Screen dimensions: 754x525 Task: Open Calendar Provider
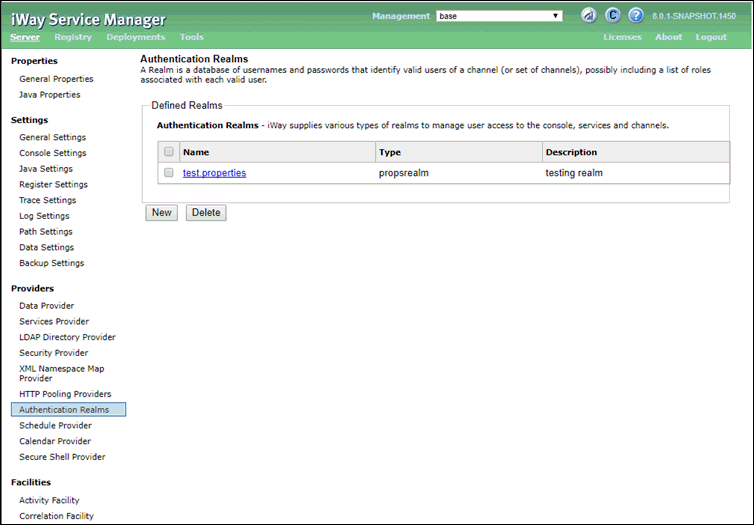(x=55, y=441)
